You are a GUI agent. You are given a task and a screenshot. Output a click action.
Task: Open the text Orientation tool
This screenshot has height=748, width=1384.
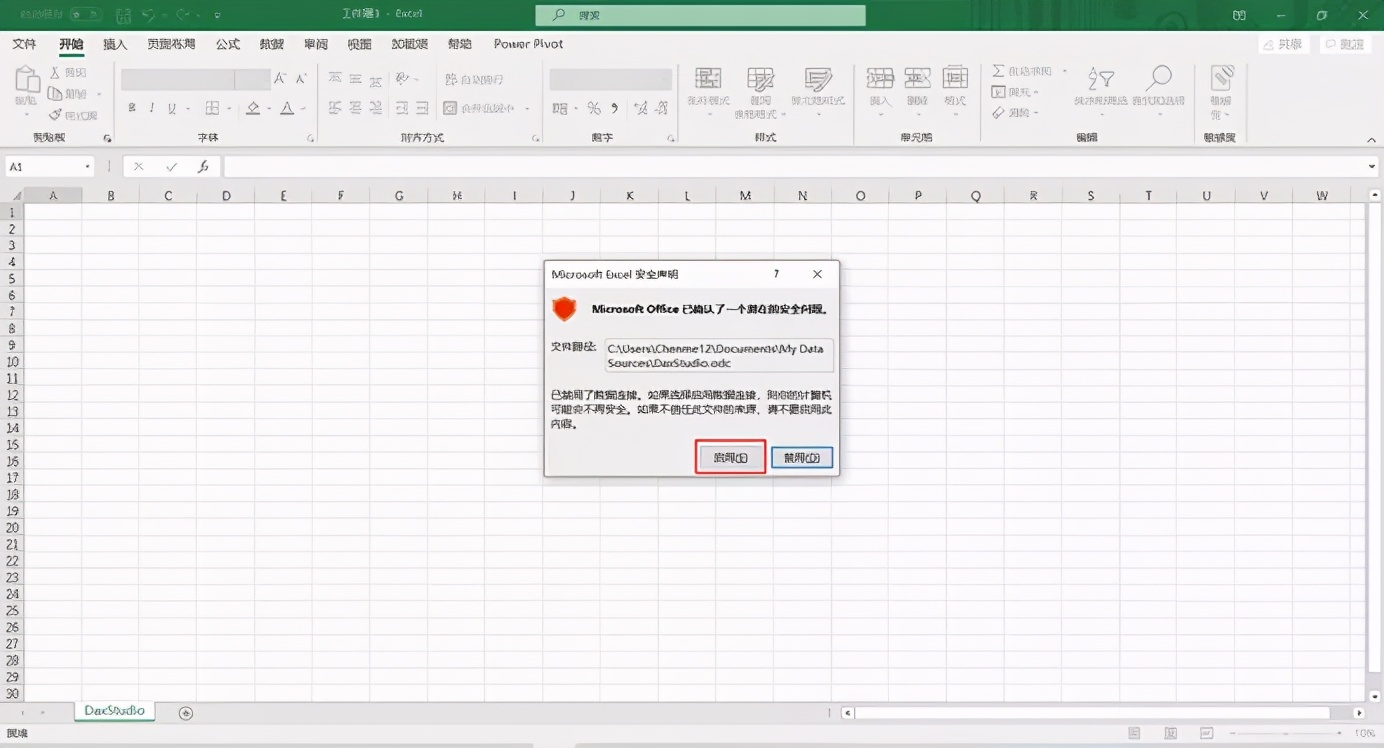pos(403,79)
